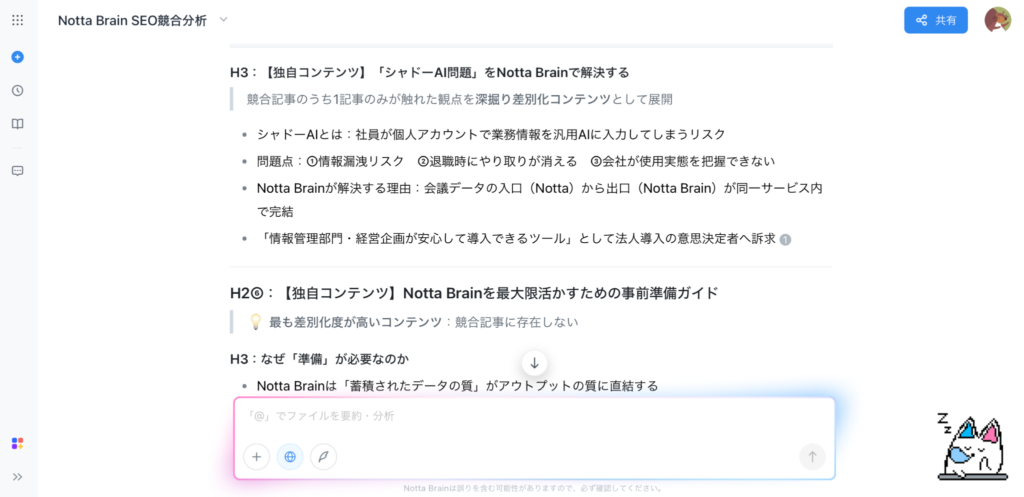
Task: Toggle the leaf mode button in input box
Action: pyautogui.click(x=323, y=457)
